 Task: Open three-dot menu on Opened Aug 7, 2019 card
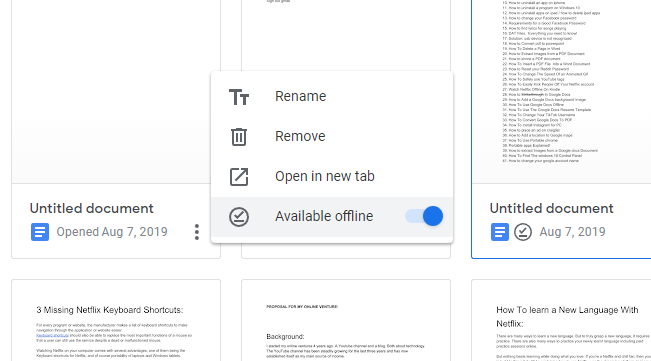click(x=197, y=232)
